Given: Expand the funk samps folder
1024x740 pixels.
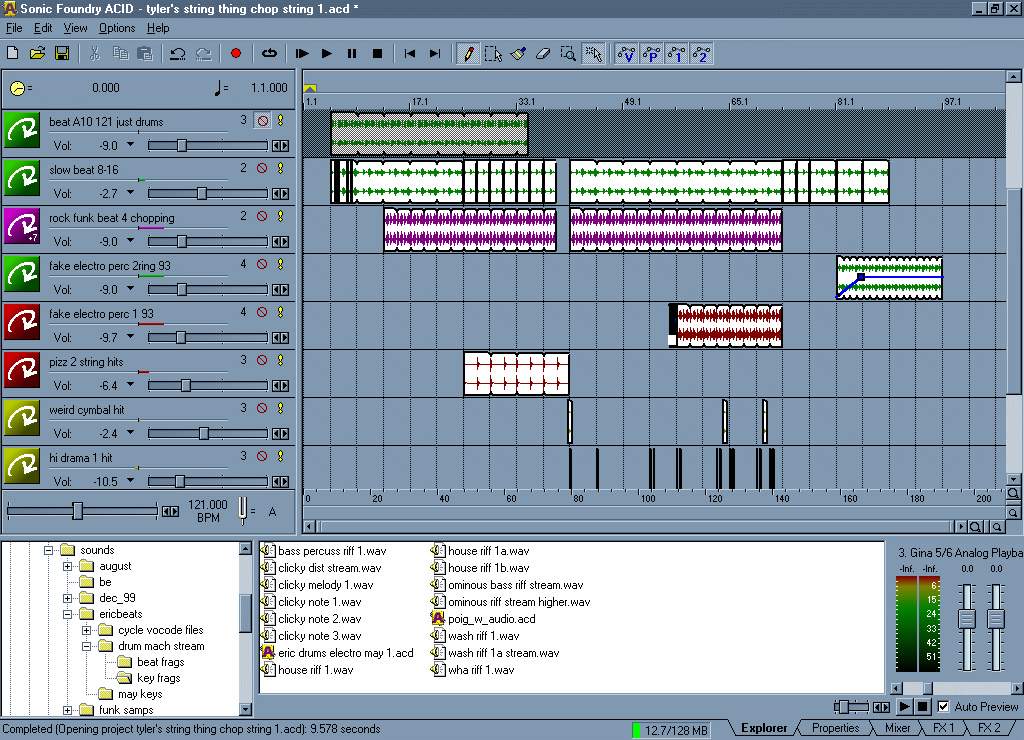Looking at the screenshot, I should tap(67, 710).
